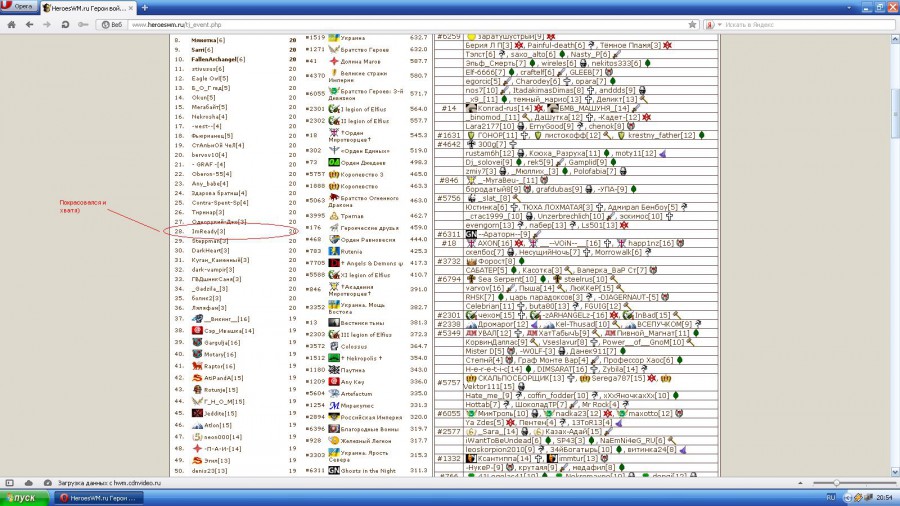Navigate back with the back arrow

click(29, 25)
